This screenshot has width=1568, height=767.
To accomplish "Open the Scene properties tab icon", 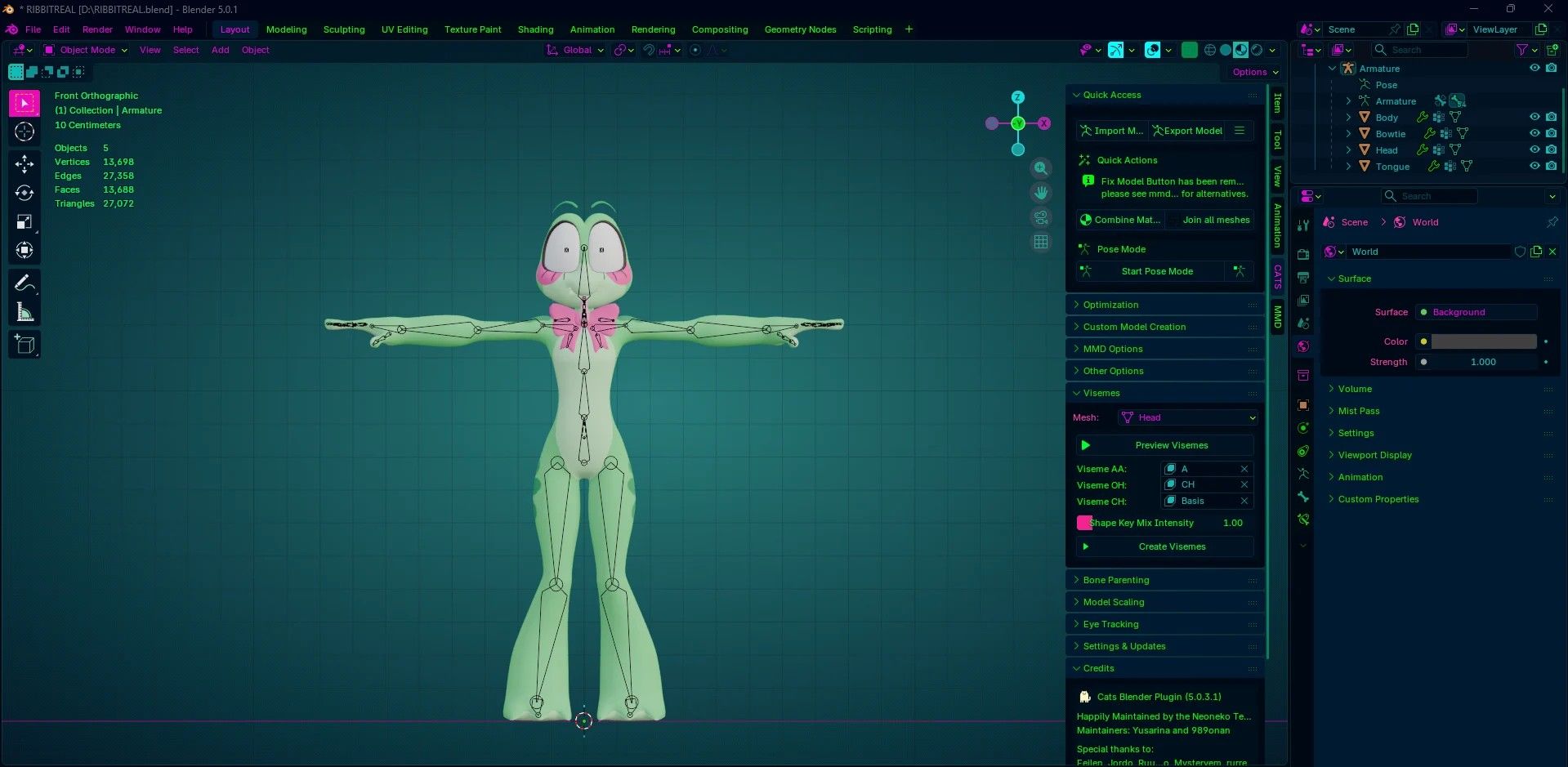I will 1303,323.
